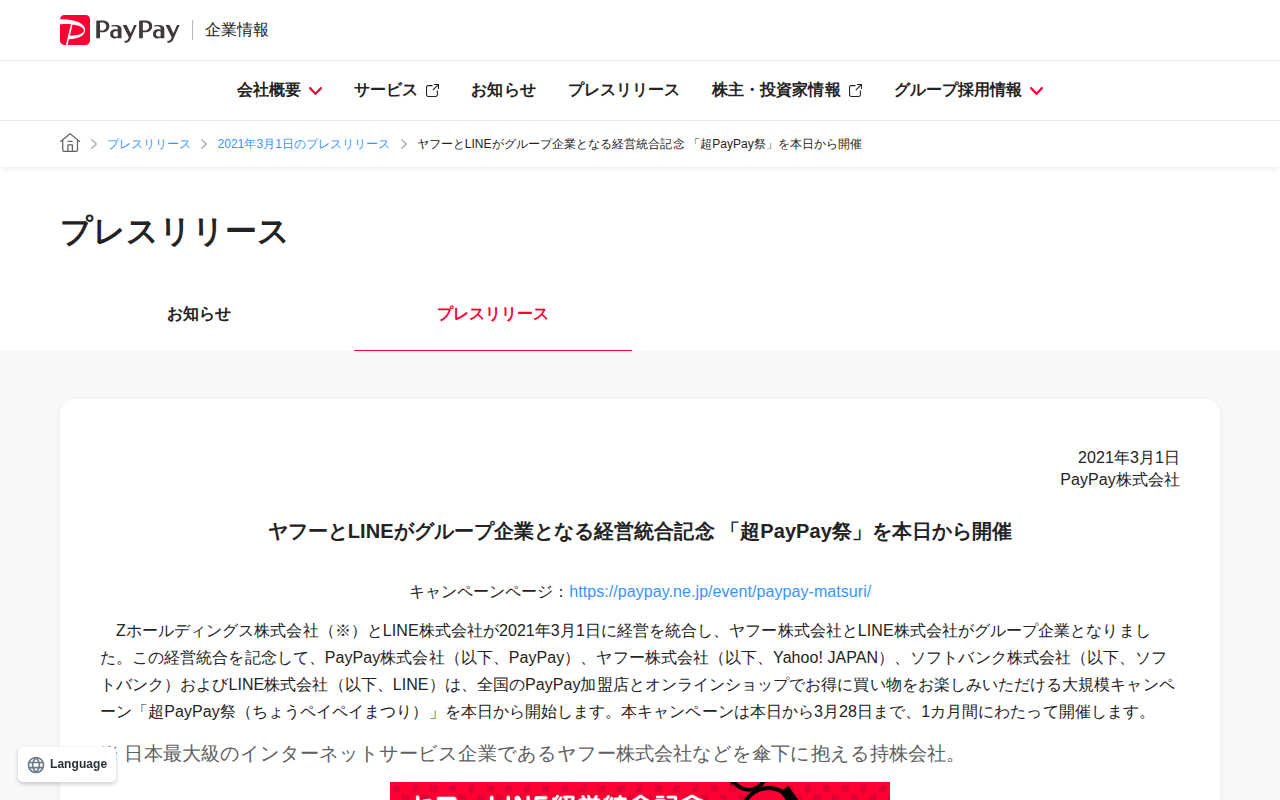Click the date 2021年3月1日 in article

[x=1129, y=458]
